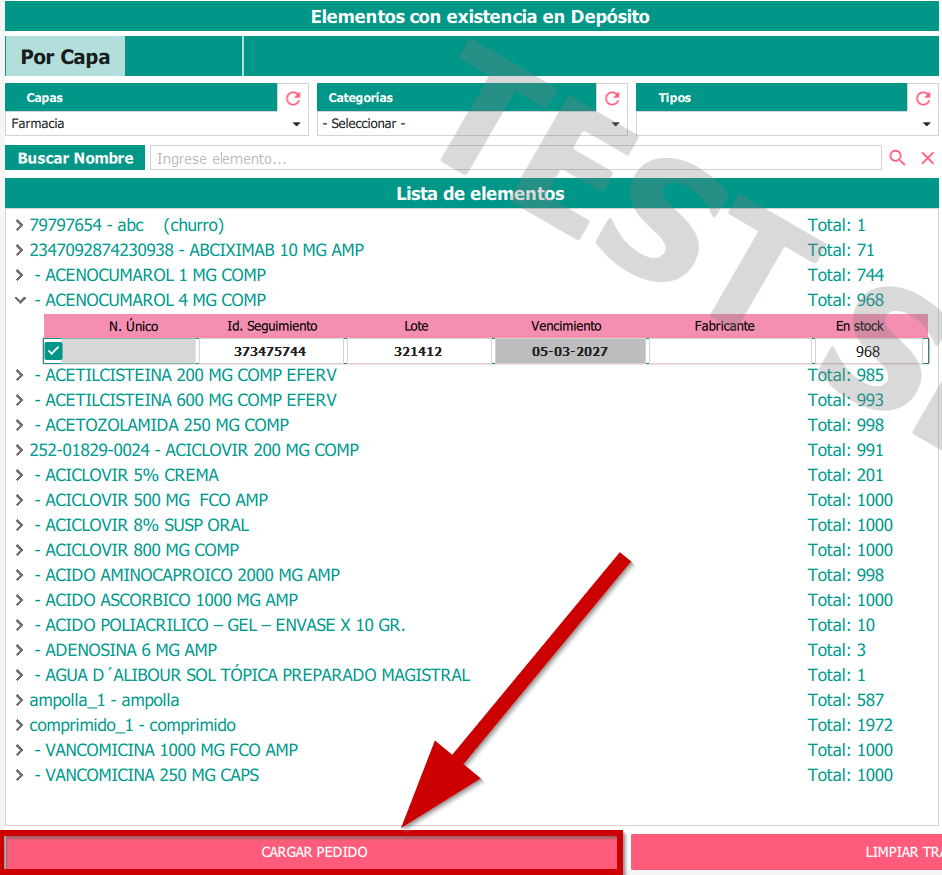Screen dimensions: 942x875
Task: Click the En stock column header
Action: (860, 326)
